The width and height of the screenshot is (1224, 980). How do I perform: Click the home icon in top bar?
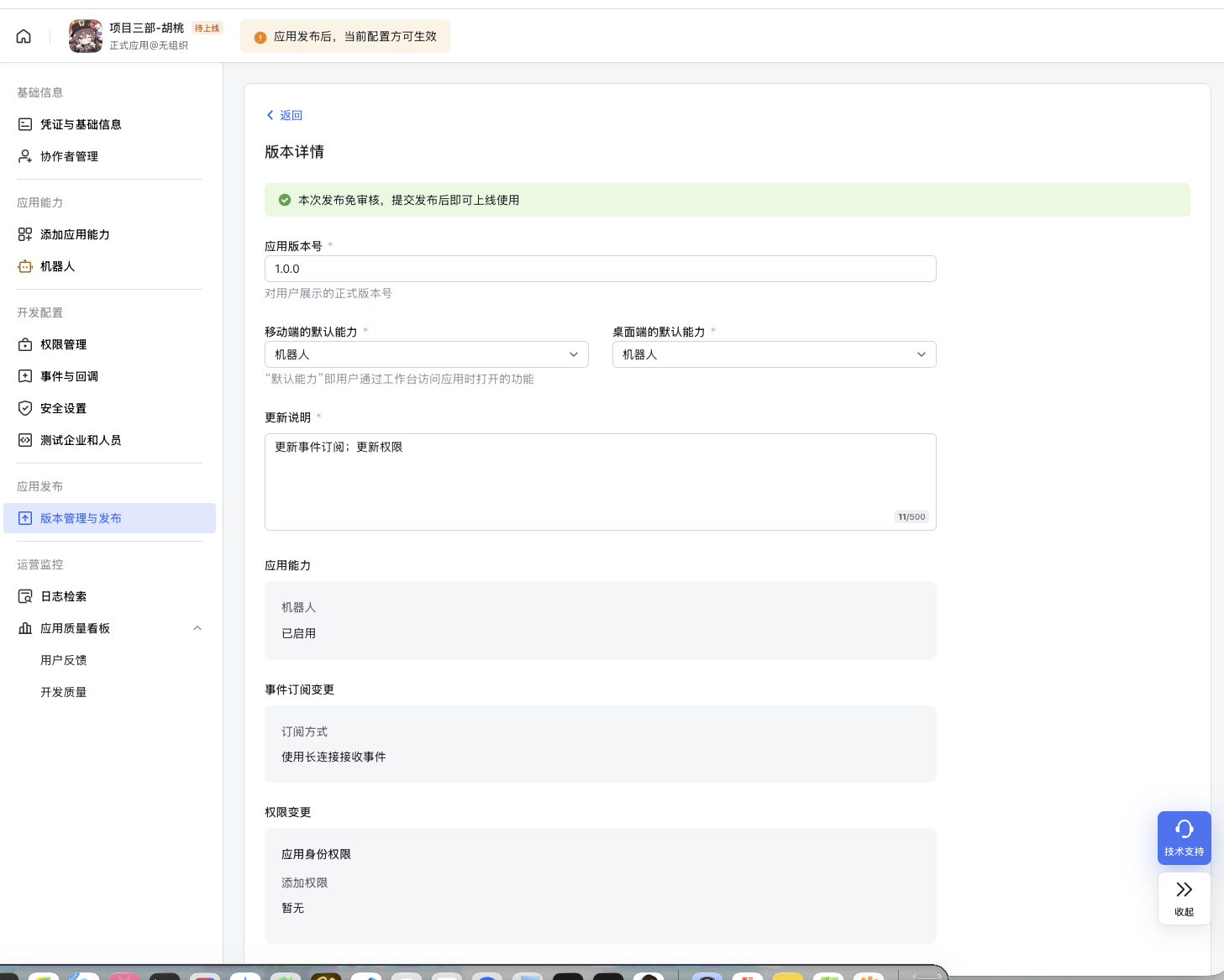pos(24,36)
